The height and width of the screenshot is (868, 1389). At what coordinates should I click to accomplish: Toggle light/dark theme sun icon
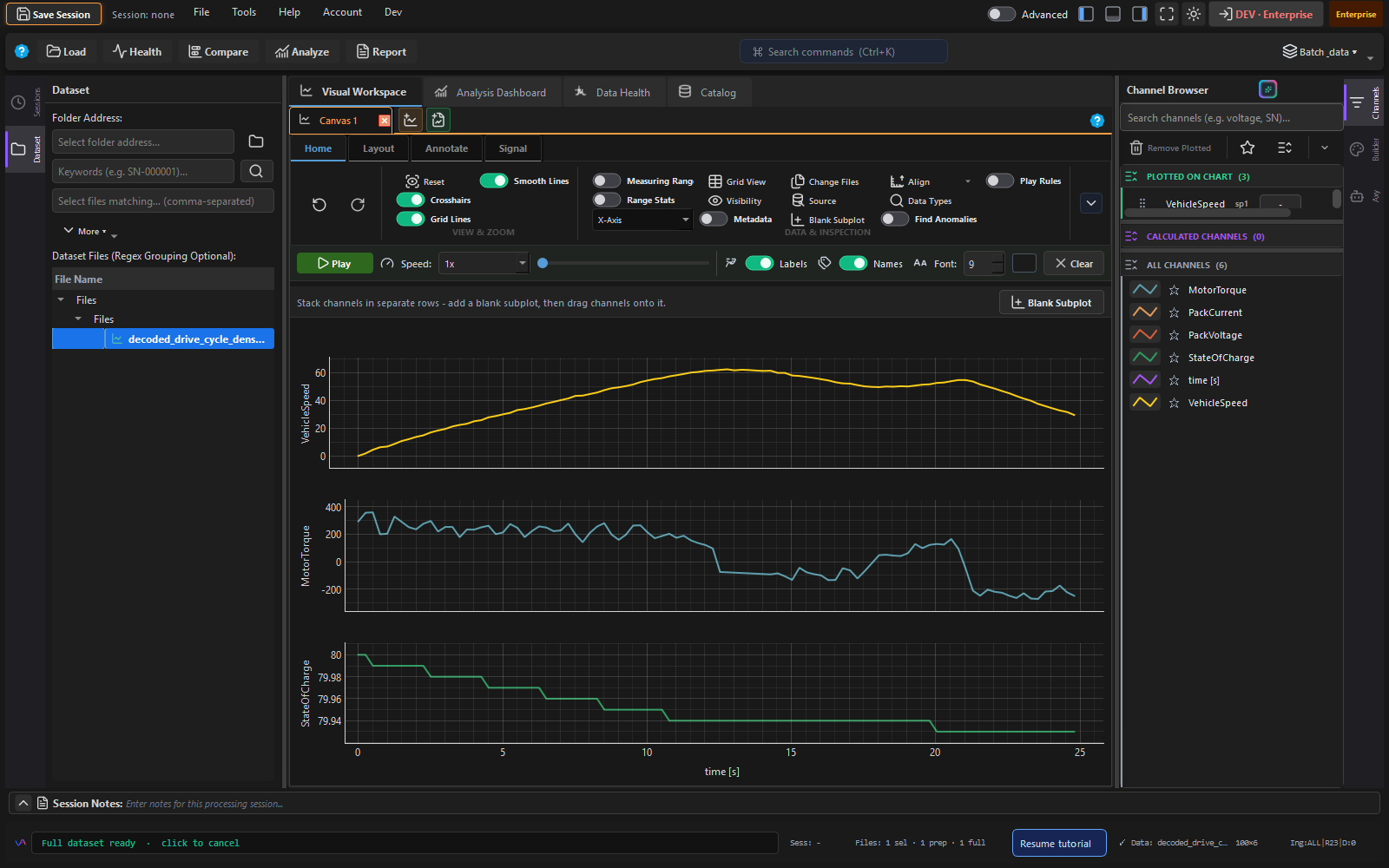1194,14
